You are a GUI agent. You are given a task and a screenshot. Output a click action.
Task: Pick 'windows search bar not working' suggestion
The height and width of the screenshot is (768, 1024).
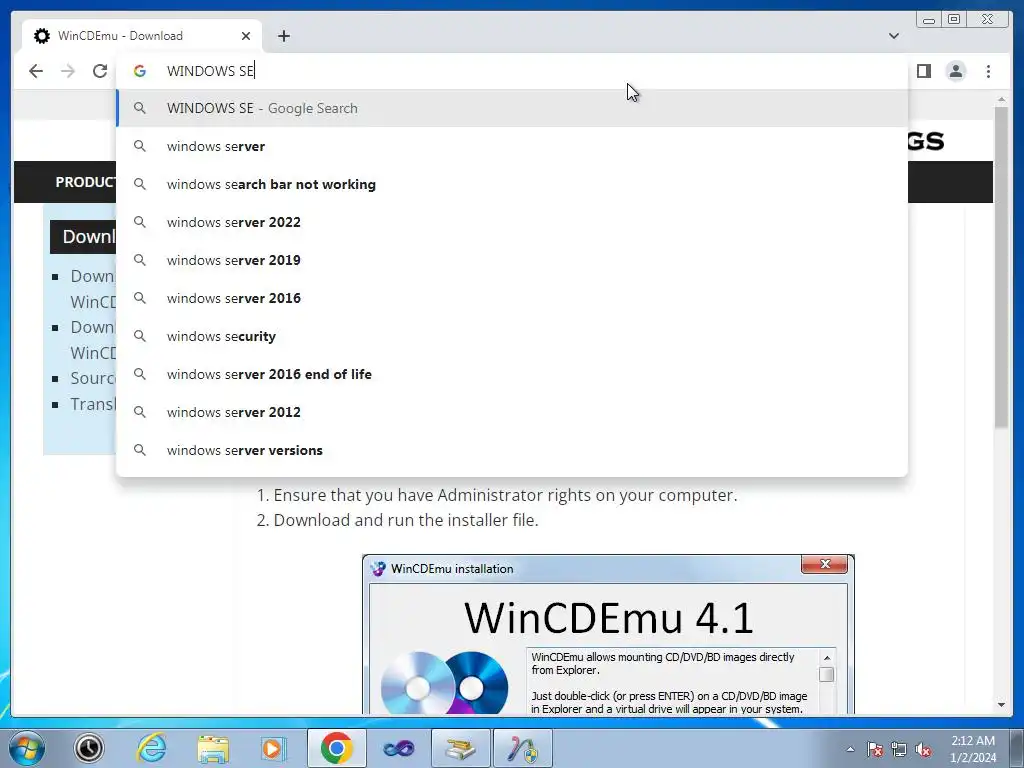pyautogui.click(x=512, y=184)
